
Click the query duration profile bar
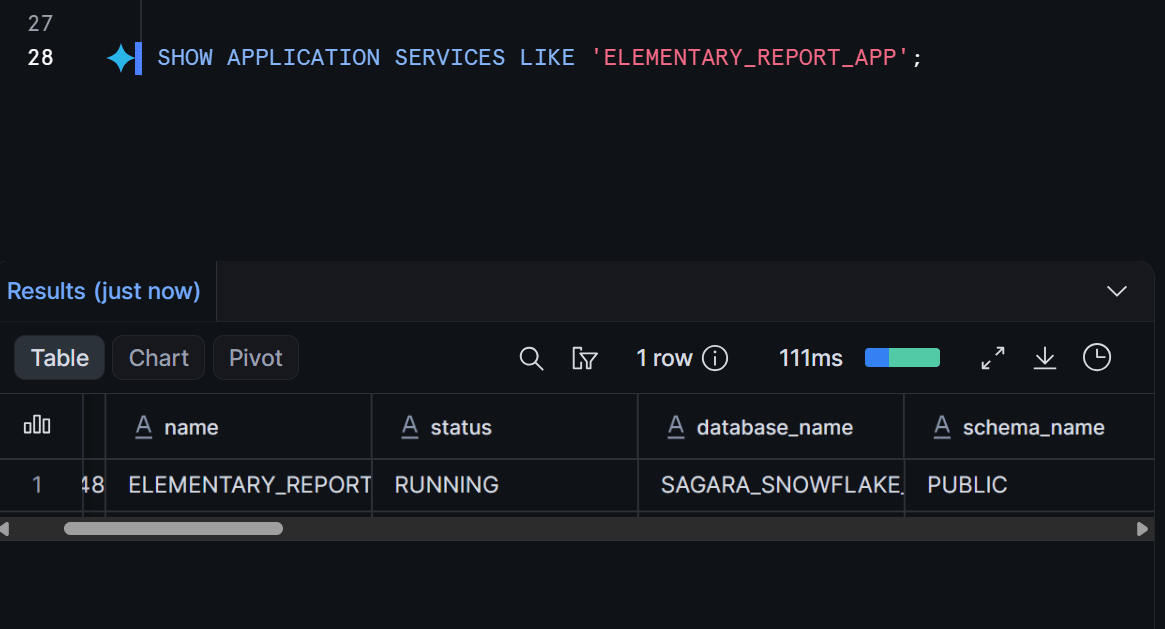tap(902, 358)
